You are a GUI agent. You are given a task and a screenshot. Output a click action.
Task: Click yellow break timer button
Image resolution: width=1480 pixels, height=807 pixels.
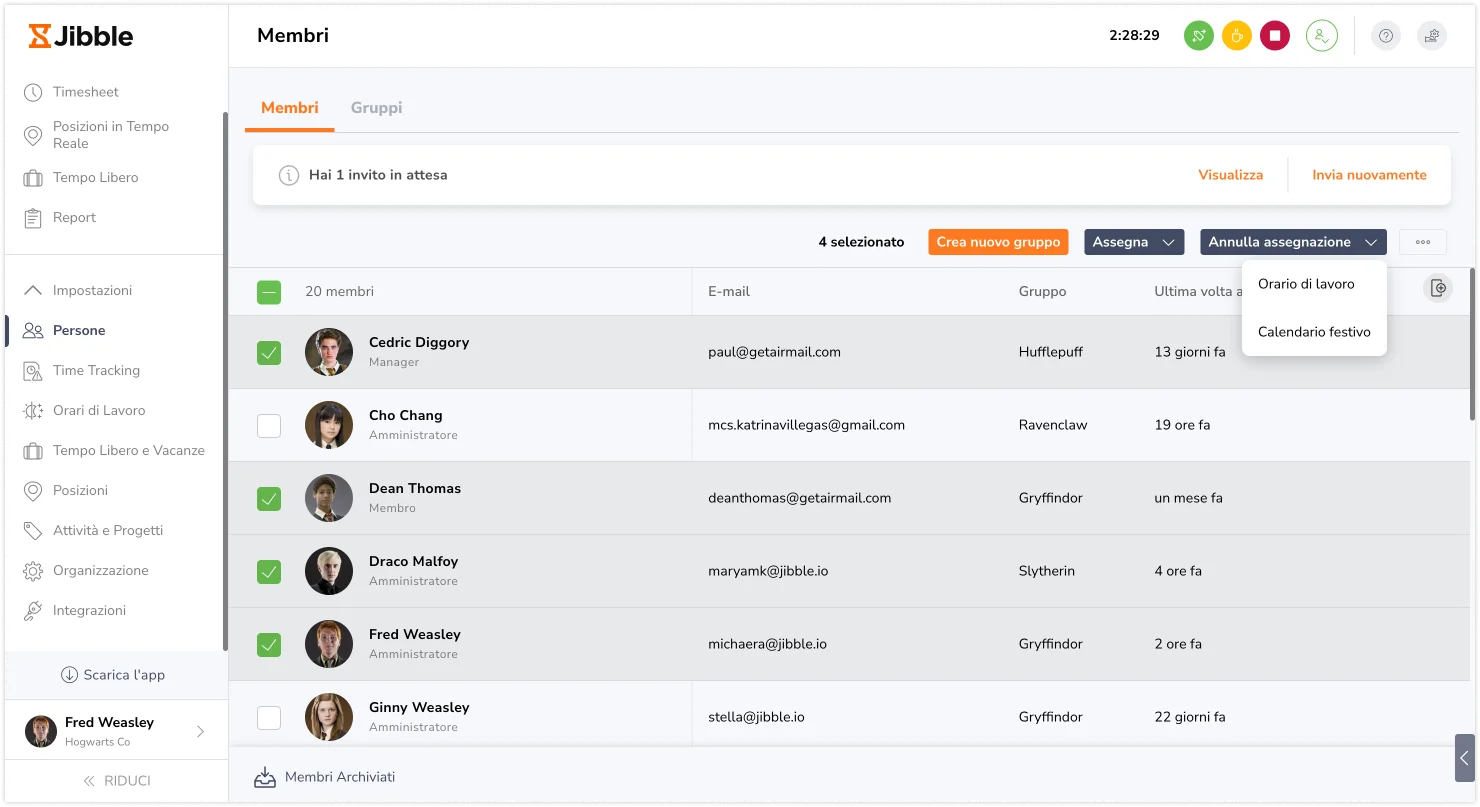pyautogui.click(x=1237, y=36)
